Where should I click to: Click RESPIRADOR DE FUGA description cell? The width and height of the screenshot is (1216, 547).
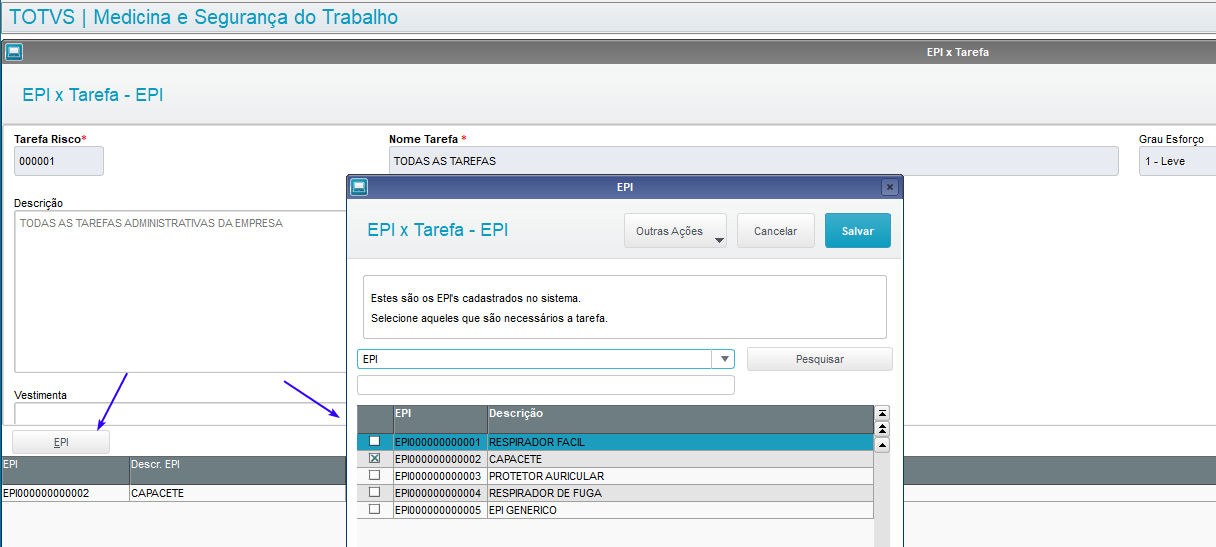[680, 493]
